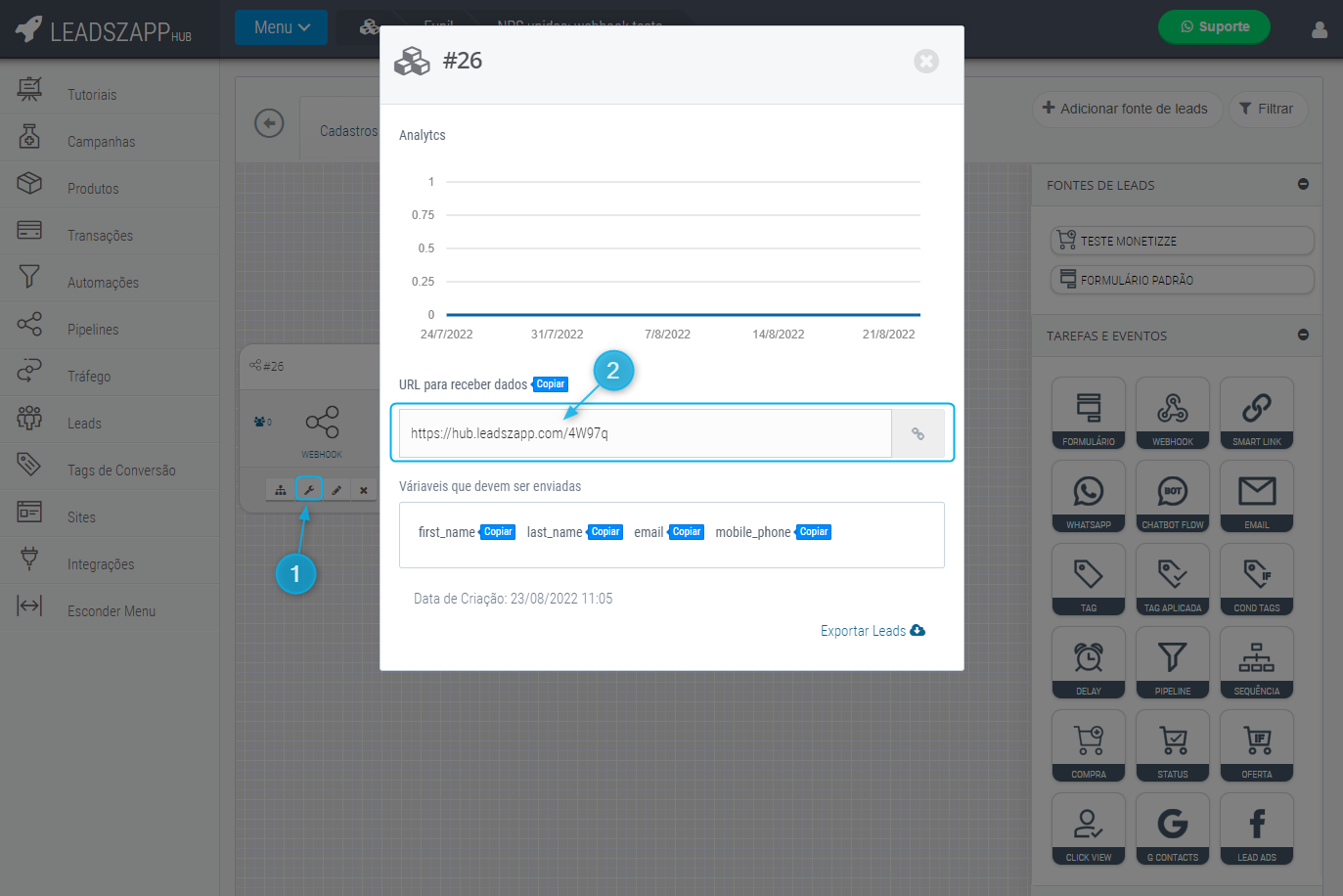The image size is (1343, 896).
Task: Collapse the Tarefas e Eventos section
Action: click(1303, 335)
